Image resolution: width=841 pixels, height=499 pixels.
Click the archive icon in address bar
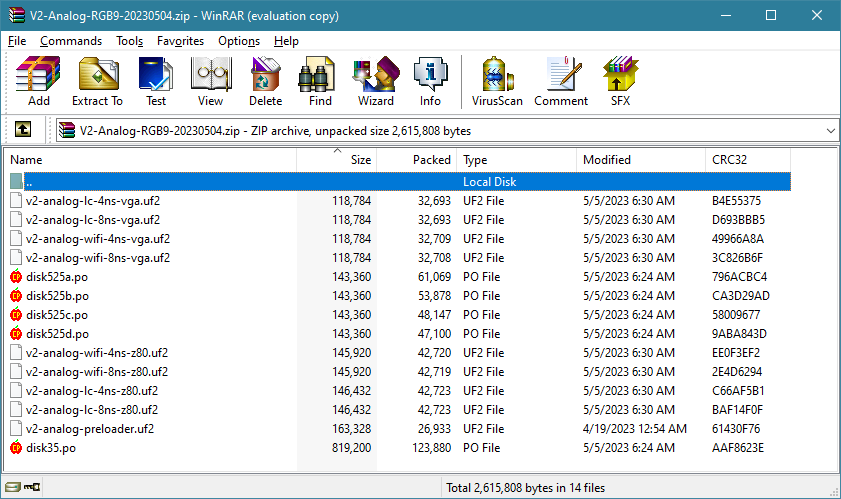pos(67,130)
